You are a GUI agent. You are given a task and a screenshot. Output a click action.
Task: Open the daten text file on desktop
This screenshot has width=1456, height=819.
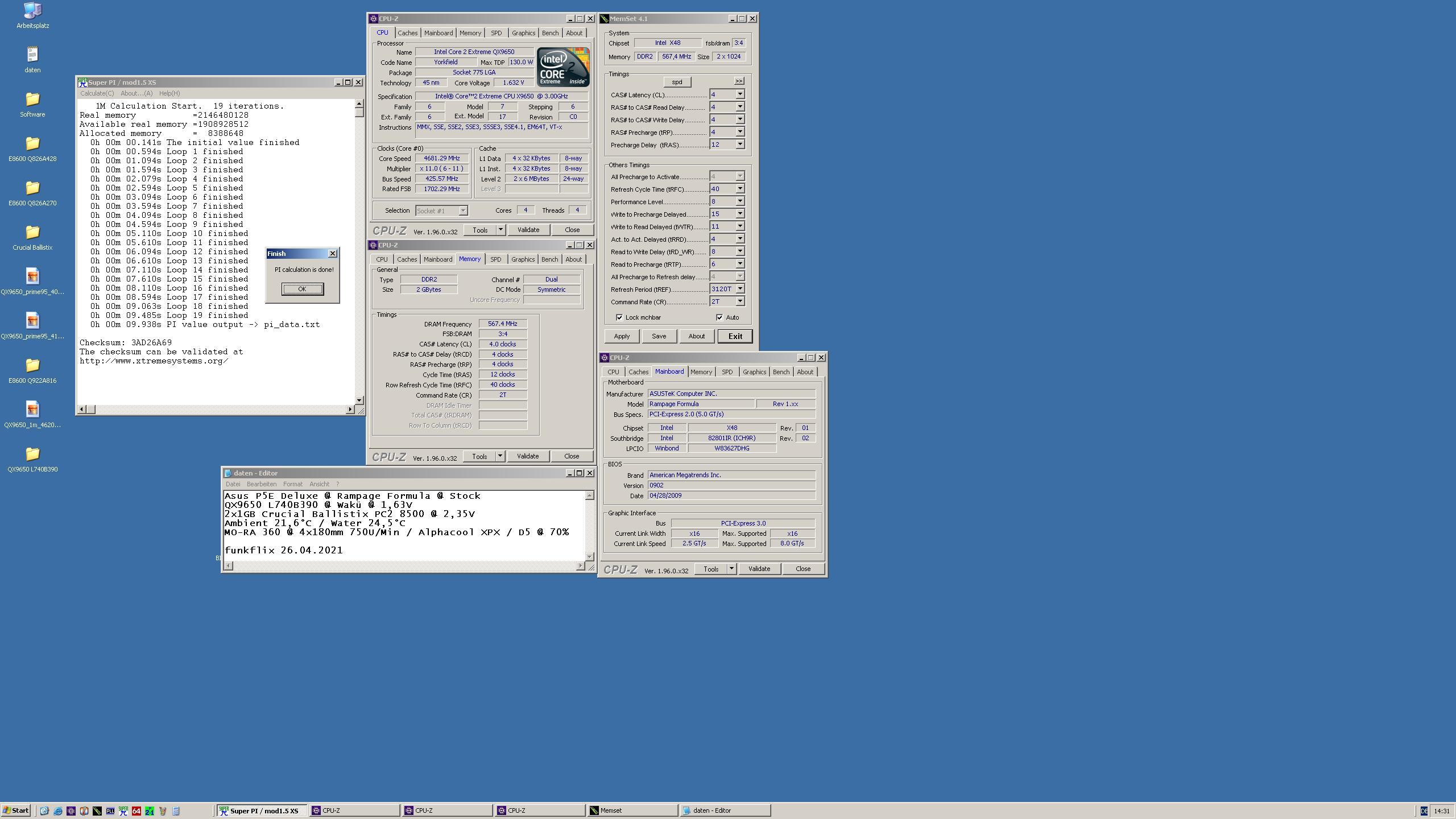32,60
